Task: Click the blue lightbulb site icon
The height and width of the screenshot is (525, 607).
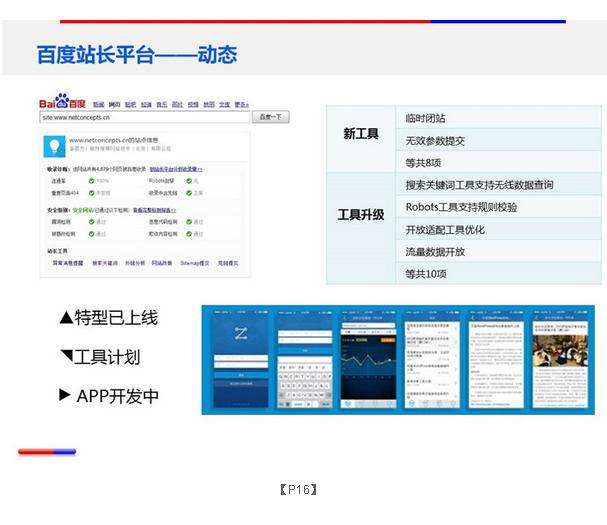Action: coord(54,145)
